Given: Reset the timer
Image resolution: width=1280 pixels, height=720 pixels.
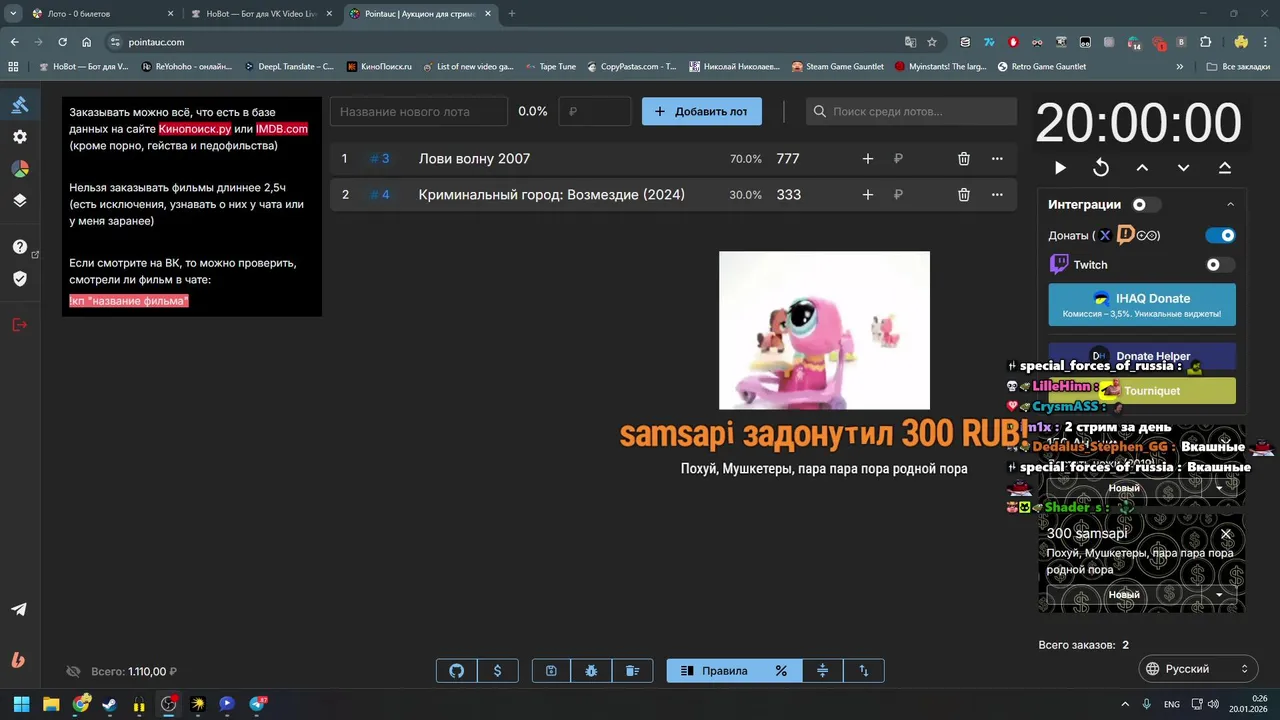Looking at the screenshot, I should pos(1101,168).
